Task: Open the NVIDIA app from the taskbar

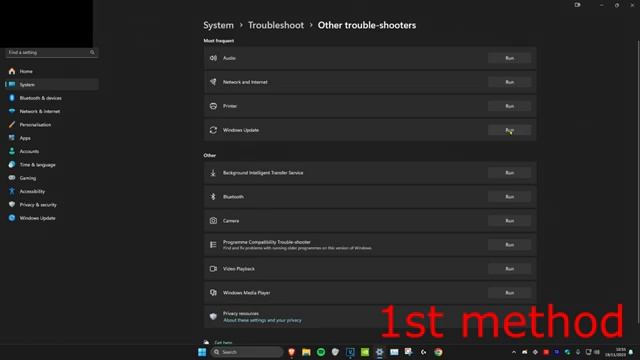Action: click(x=365, y=352)
